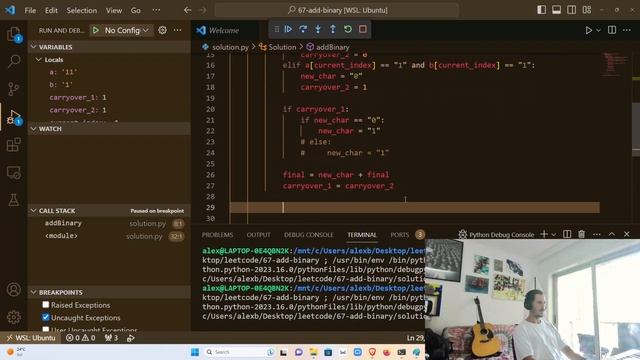Image resolution: width=640 pixels, height=360 pixels.
Task: Run Python file with editor play button
Action: (589, 30)
